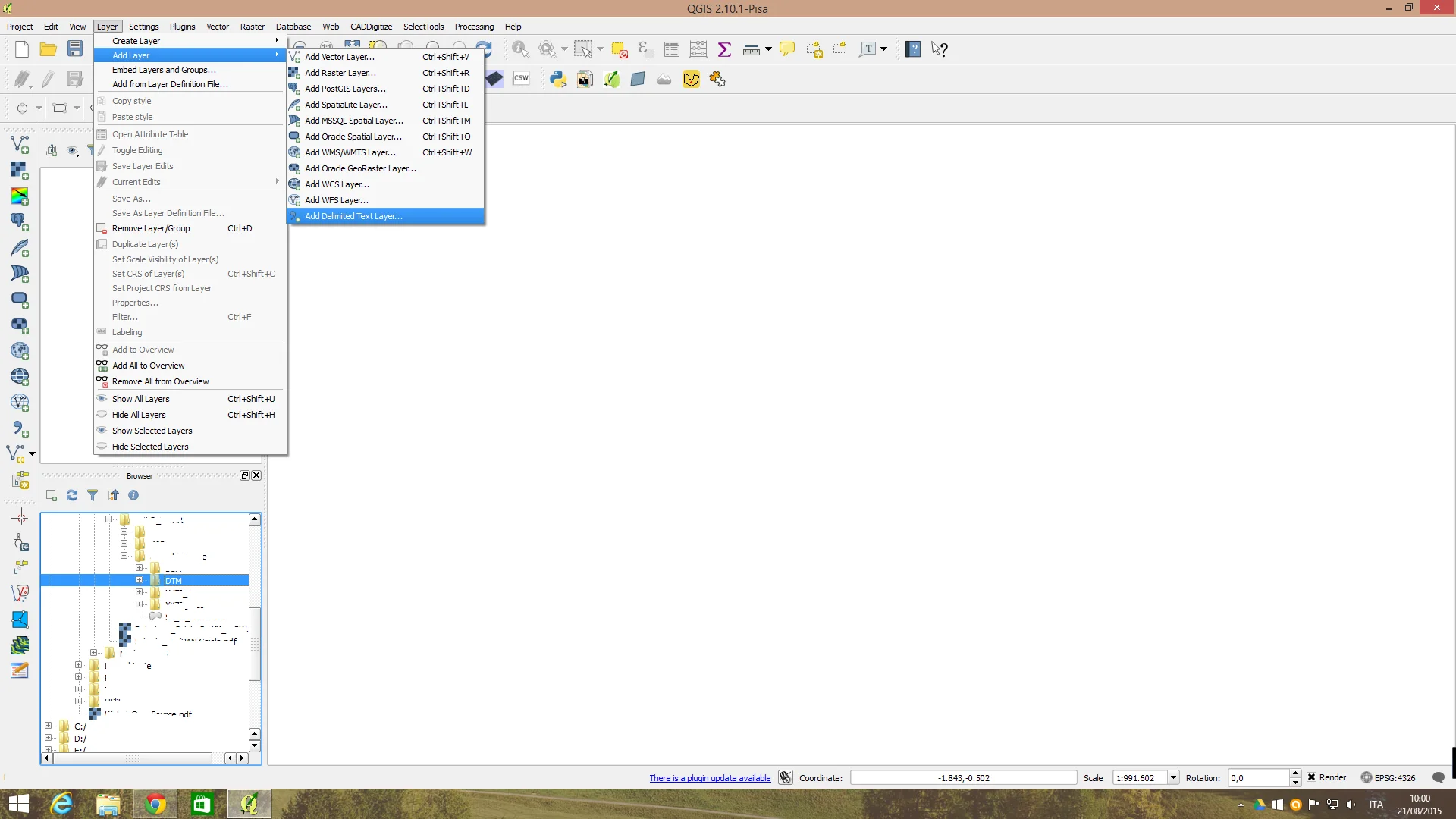
Task: Click Add WMS Layer sidebar globe icon
Action: [20, 350]
